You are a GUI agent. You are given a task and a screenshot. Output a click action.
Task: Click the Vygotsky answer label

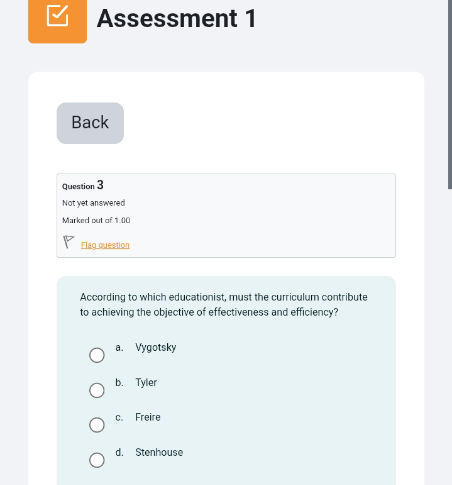click(x=156, y=348)
